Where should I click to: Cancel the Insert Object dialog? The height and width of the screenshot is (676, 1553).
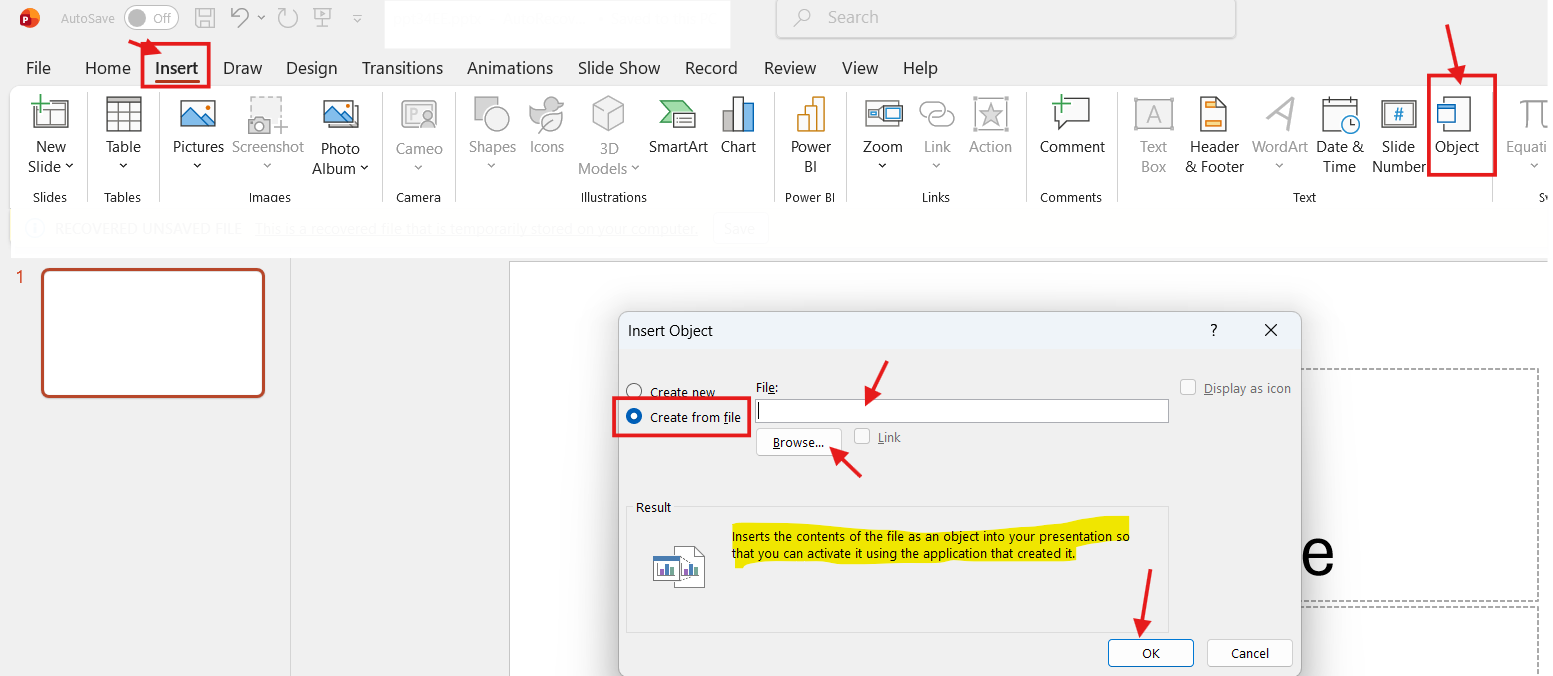(1250, 653)
